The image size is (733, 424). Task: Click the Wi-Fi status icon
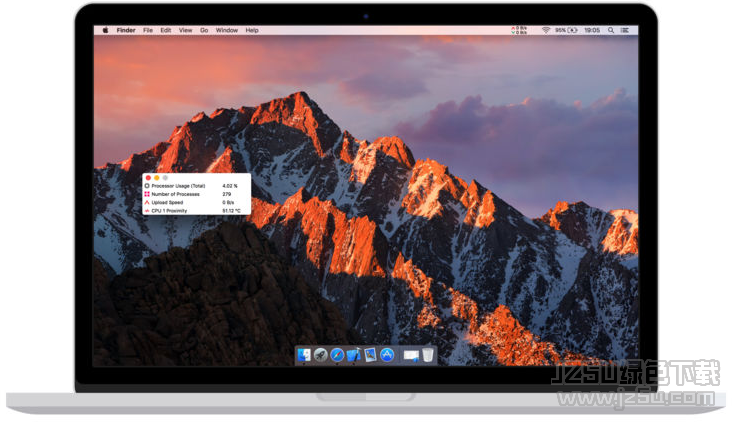(x=546, y=30)
